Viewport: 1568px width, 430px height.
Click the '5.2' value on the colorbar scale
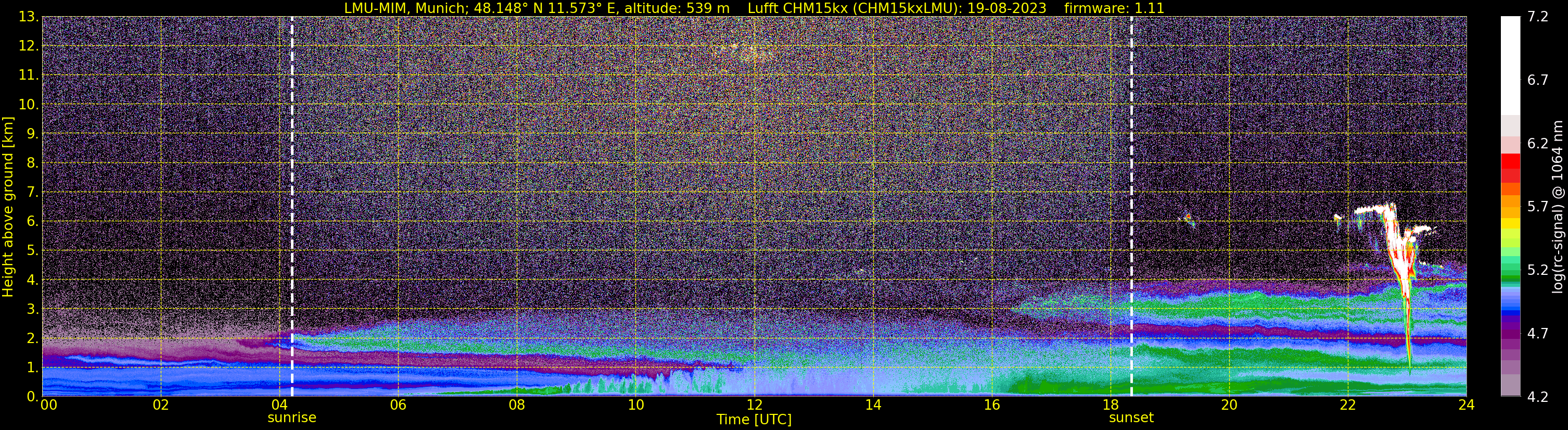[x=1538, y=270]
